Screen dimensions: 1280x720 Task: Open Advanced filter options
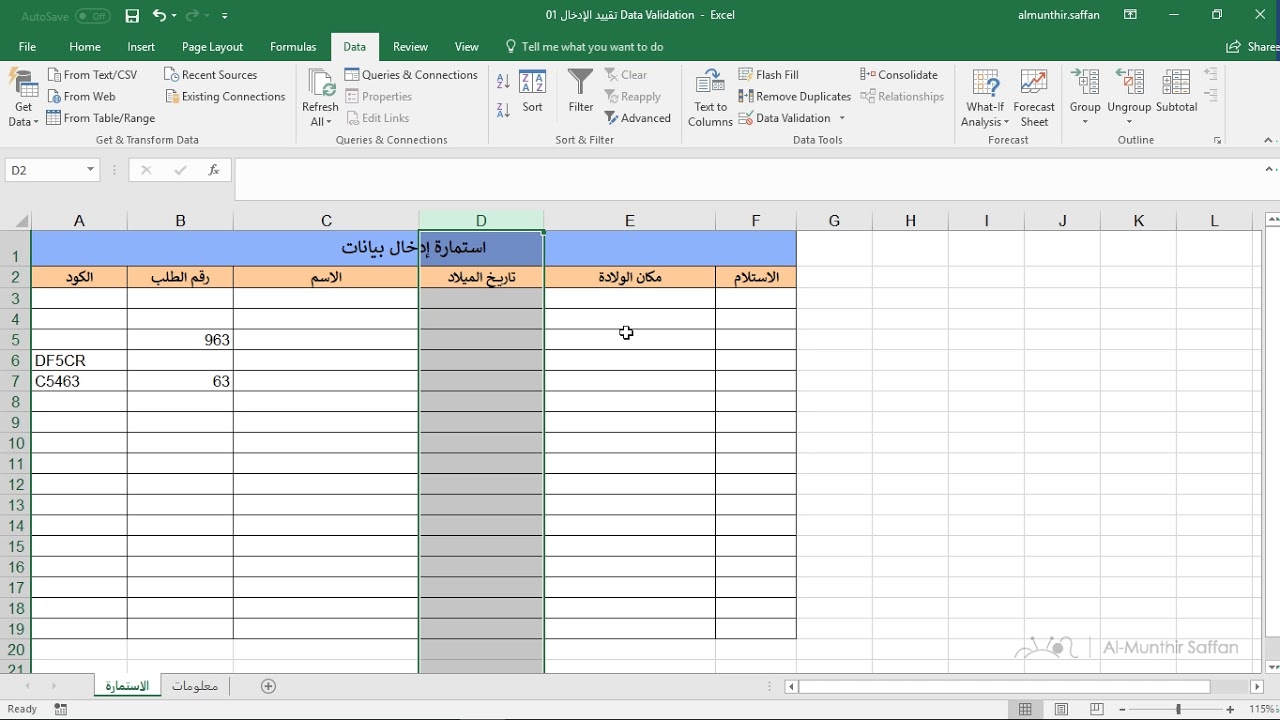click(x=637, y=118)
